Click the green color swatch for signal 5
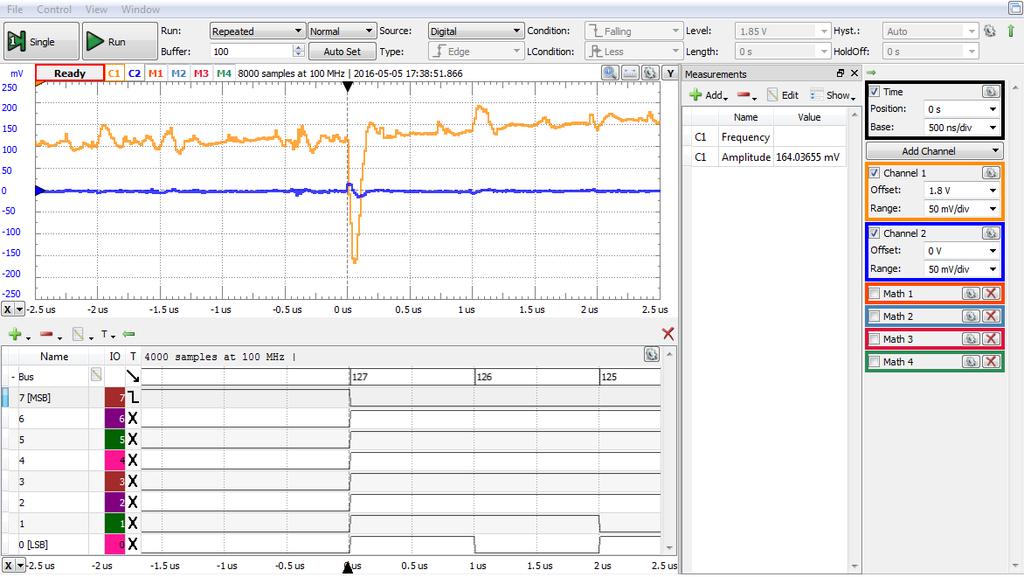The image size is (1024, 577). pos(115,439)
